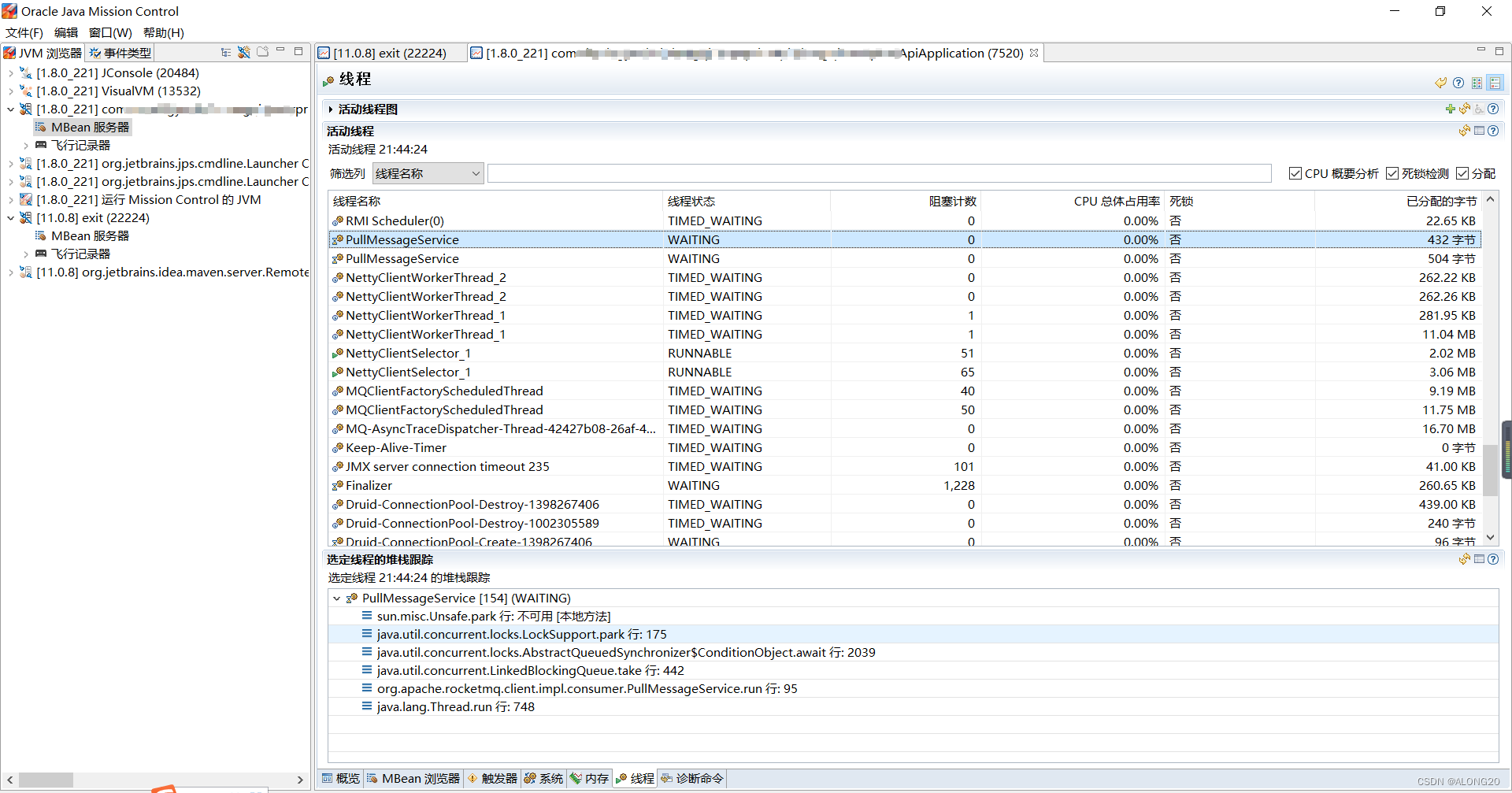Open 帮助(H) menu

coord(164,32)
